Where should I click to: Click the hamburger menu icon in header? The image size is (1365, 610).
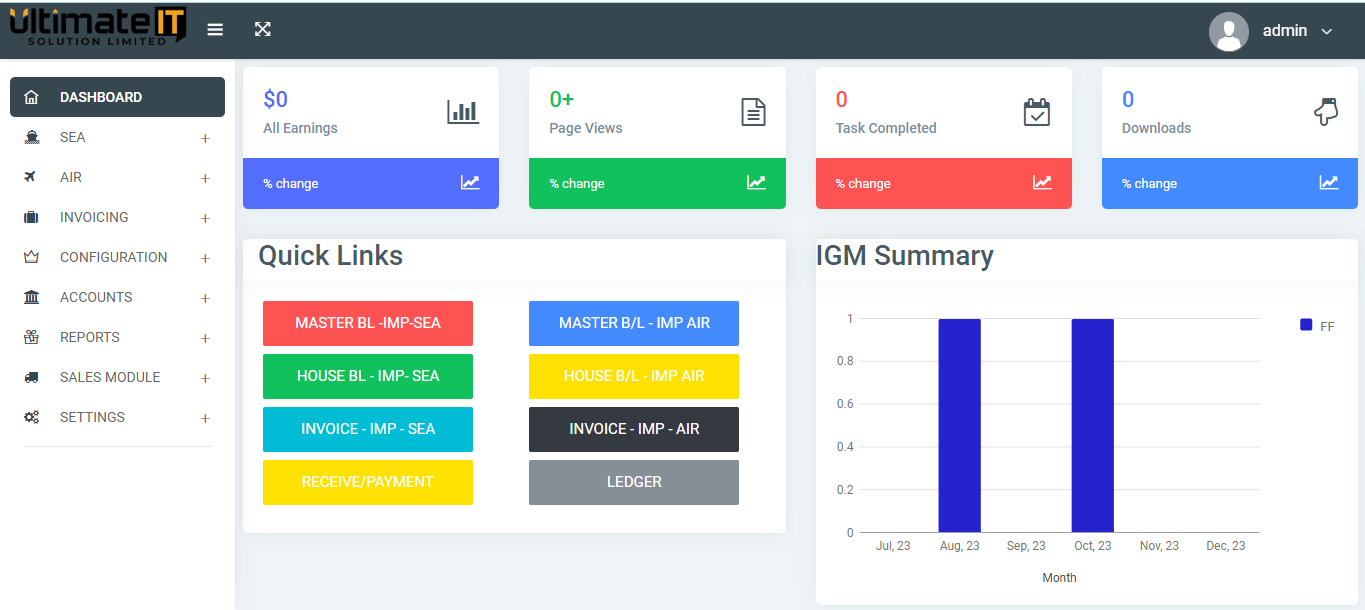tap(215, 29)
